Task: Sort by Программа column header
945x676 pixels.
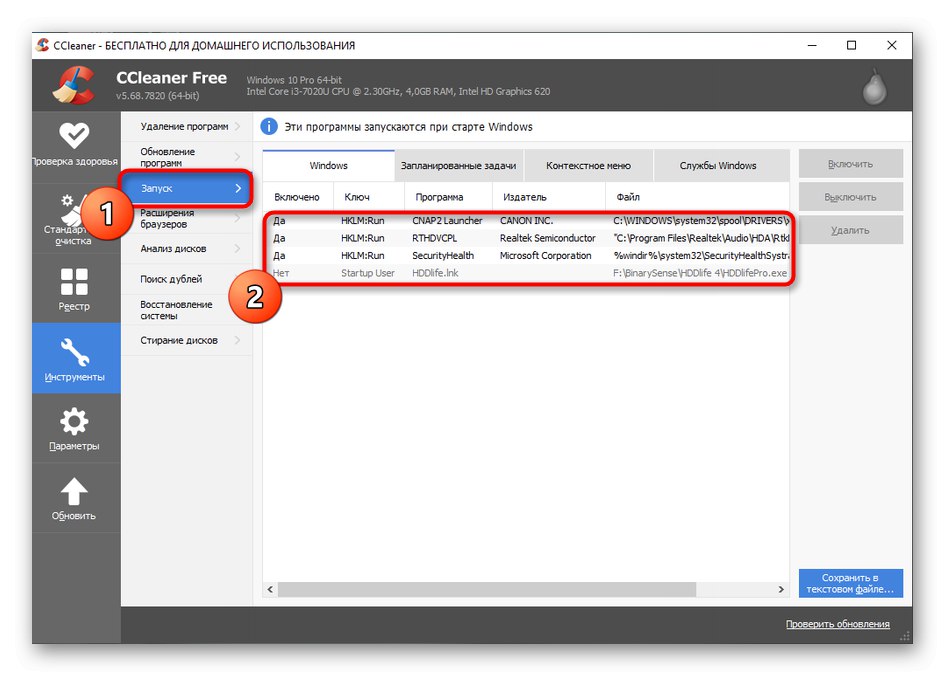Action: click(x=448, y=197)
